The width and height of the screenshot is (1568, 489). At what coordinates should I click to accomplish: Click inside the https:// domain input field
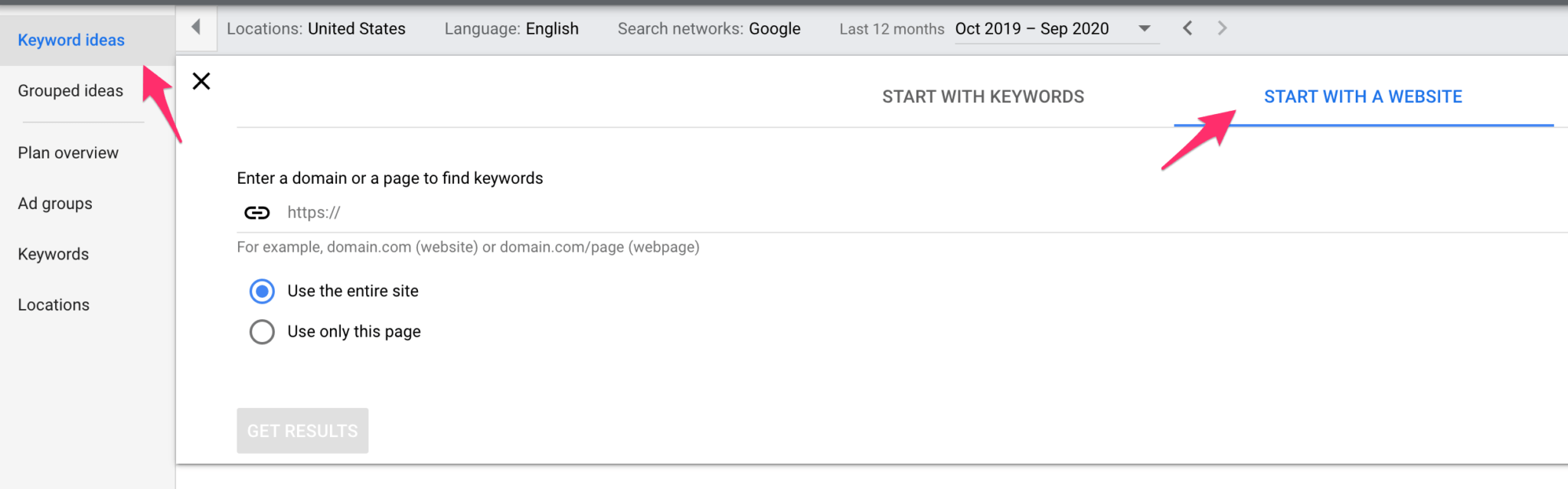tap(536, 213)
